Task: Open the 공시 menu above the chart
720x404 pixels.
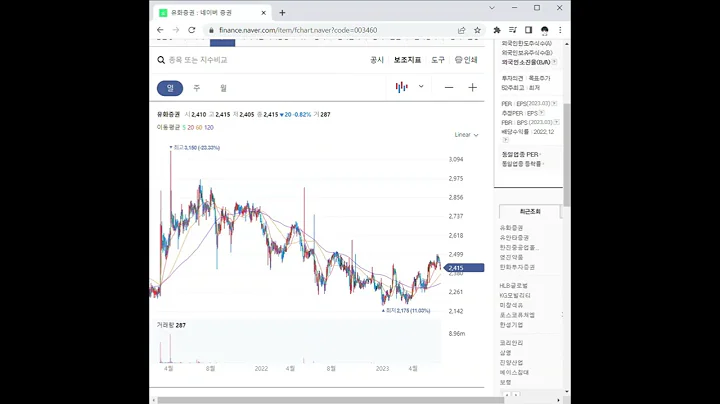Action: coord(377,60)
